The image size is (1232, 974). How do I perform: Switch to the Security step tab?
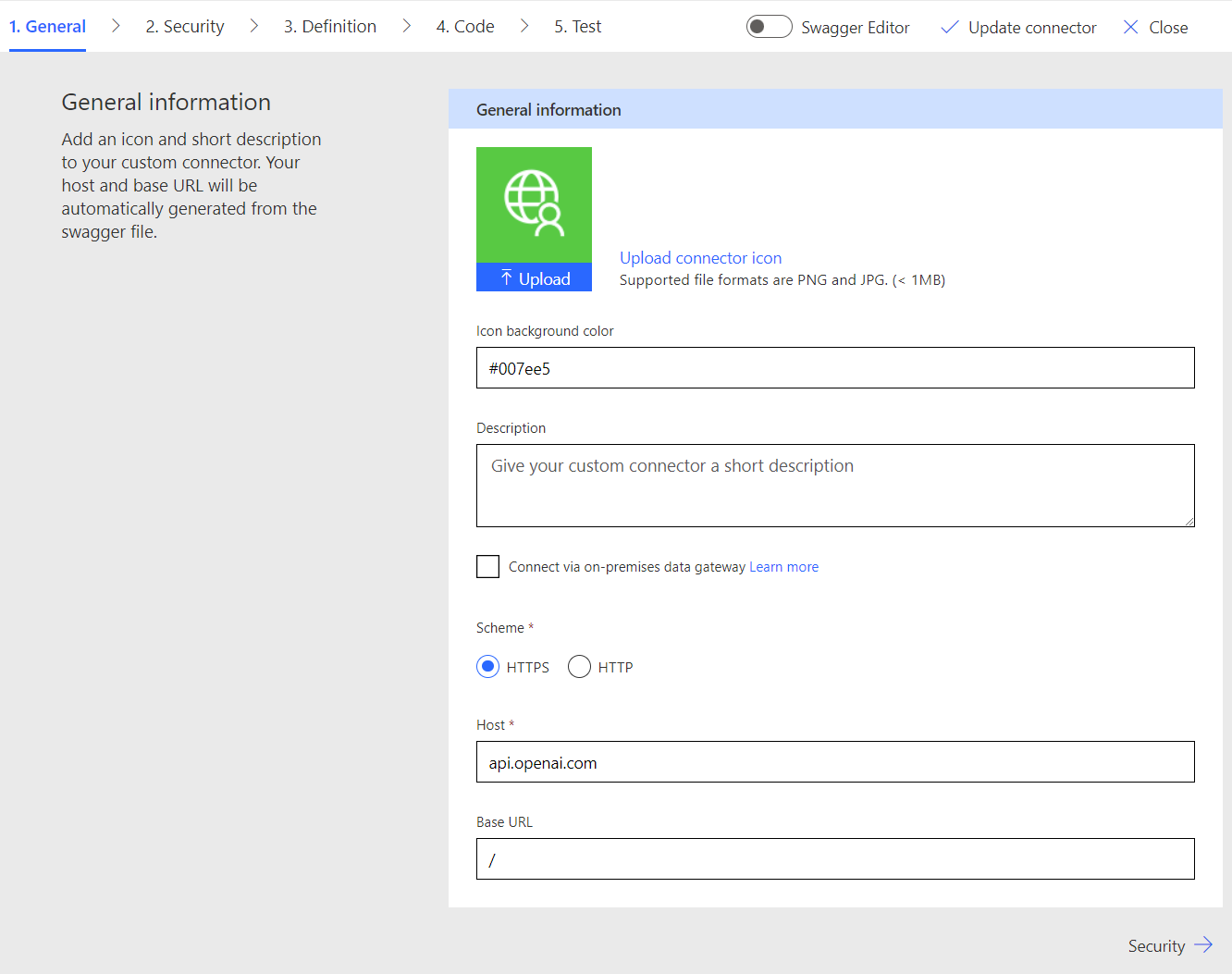point(185,27)
